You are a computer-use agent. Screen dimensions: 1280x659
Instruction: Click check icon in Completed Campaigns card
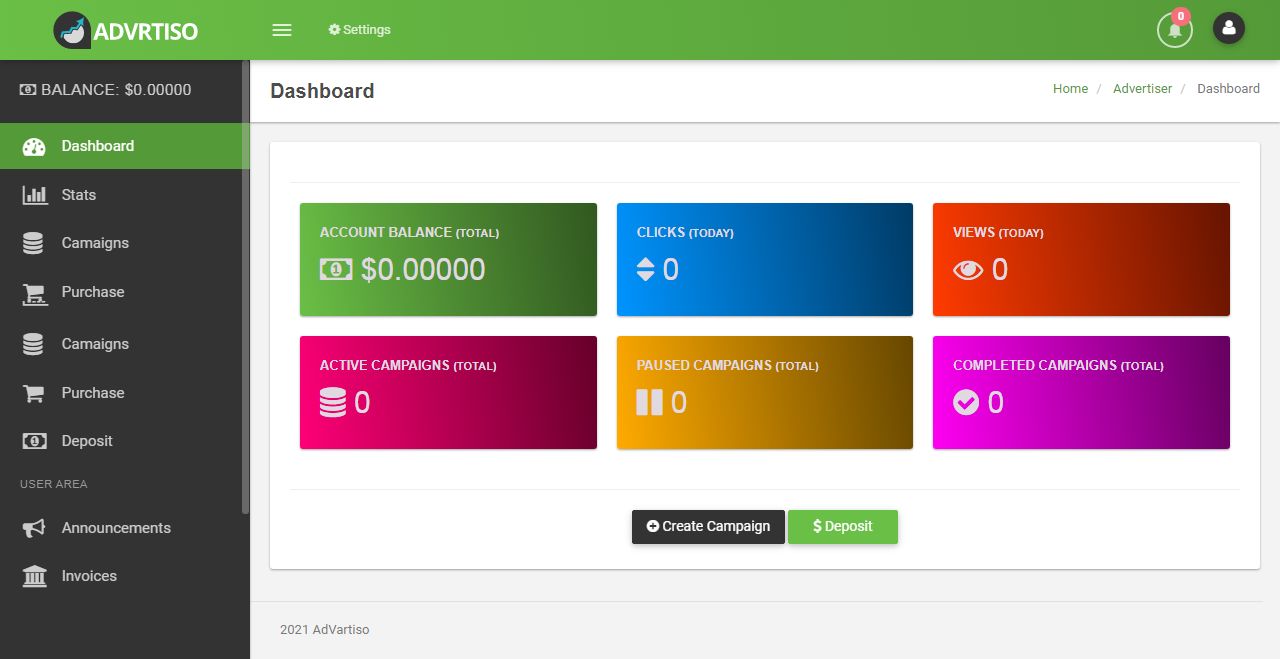(966, 402)
